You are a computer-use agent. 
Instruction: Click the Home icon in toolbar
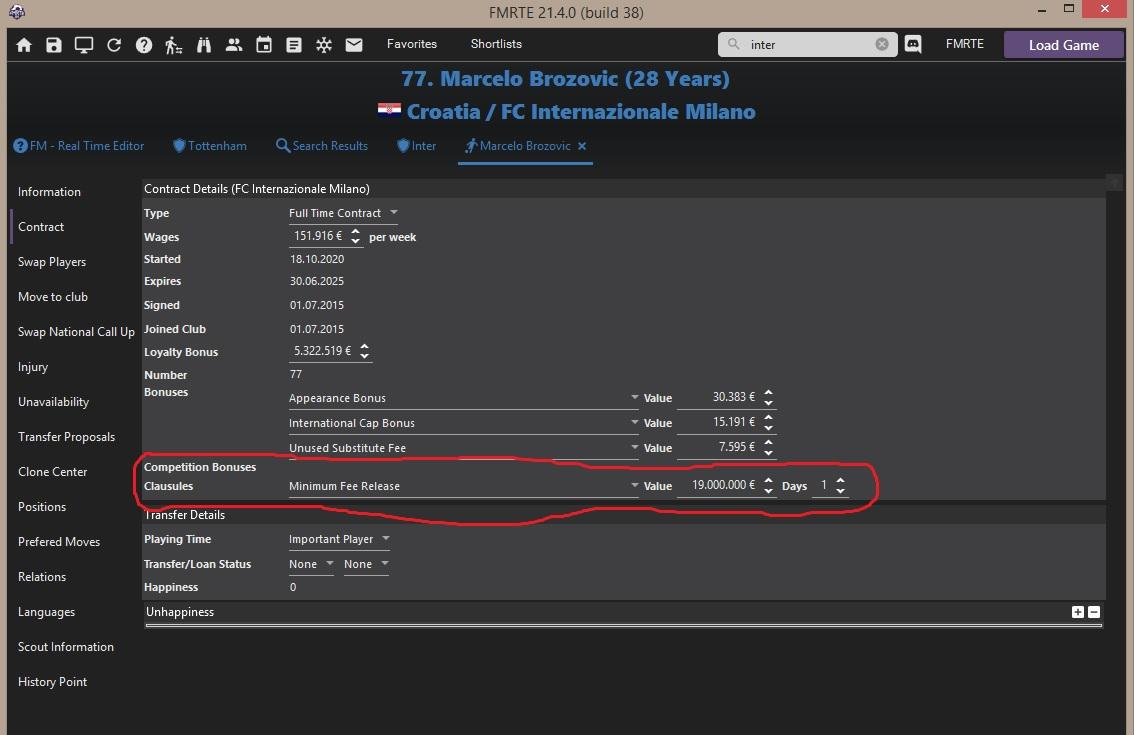pos(24,45)
